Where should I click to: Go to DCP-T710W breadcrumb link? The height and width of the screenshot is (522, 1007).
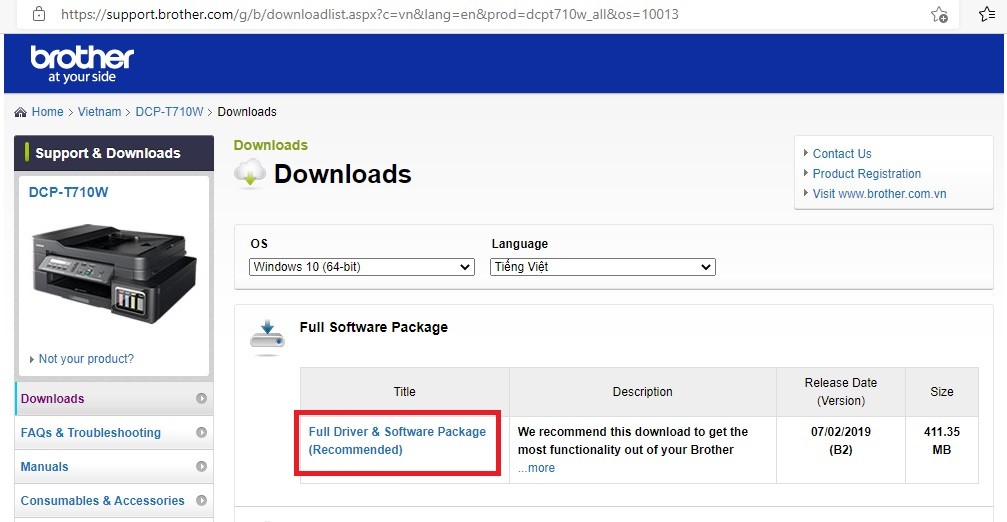169,112
